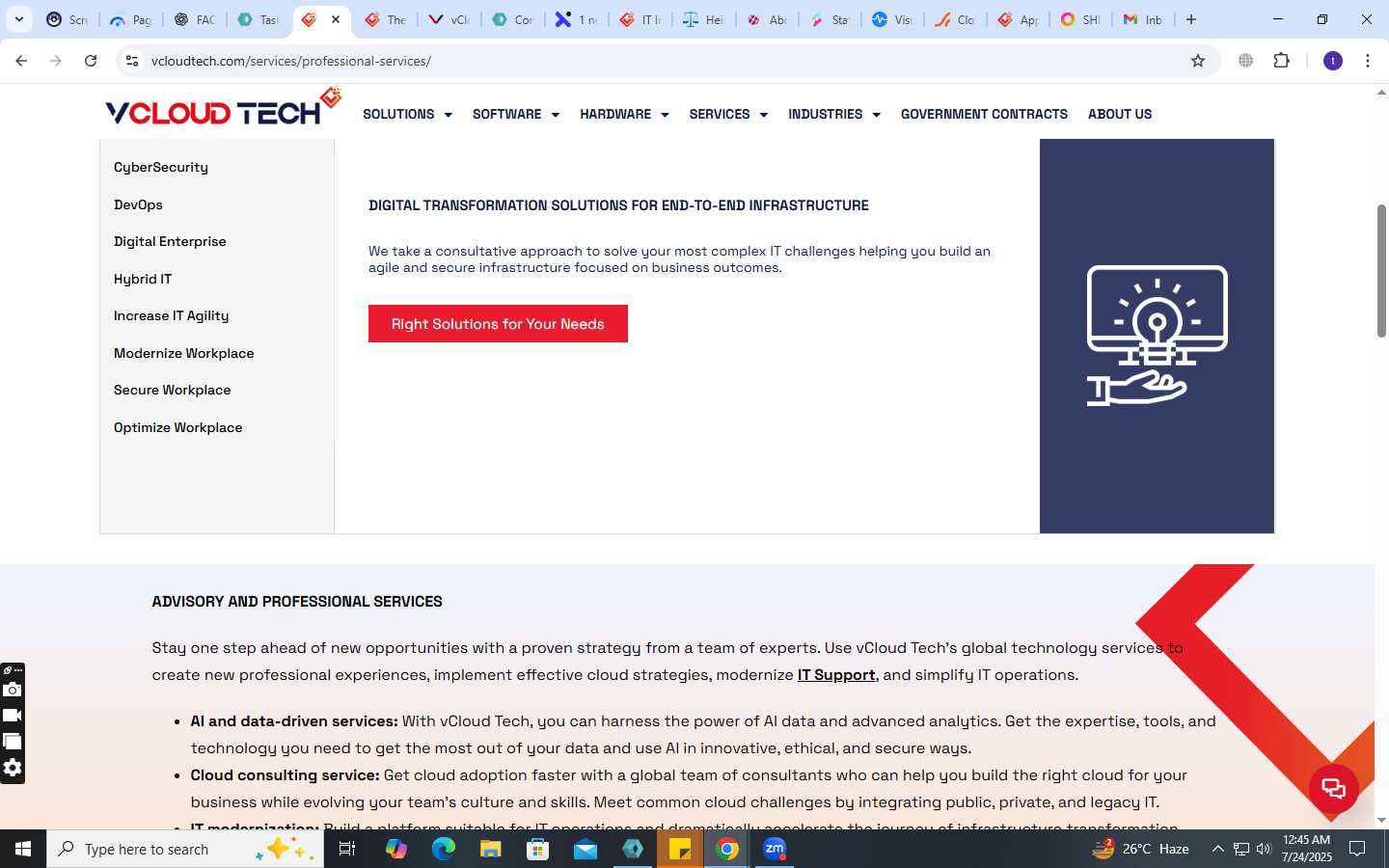Open Microsoft Edge from taskbar
1389x868 pixels.
[x=443, y=849]
